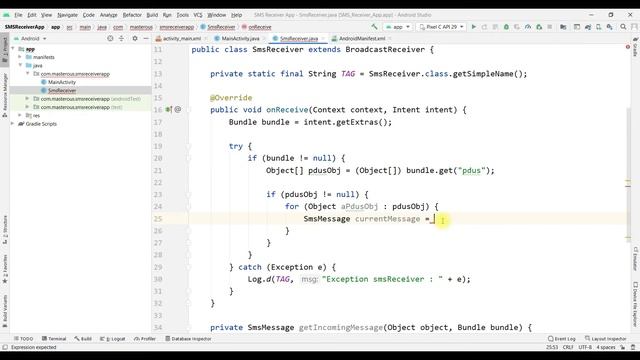
Task: Click the override gutter icon on line 16
Action: pos(169,109)
